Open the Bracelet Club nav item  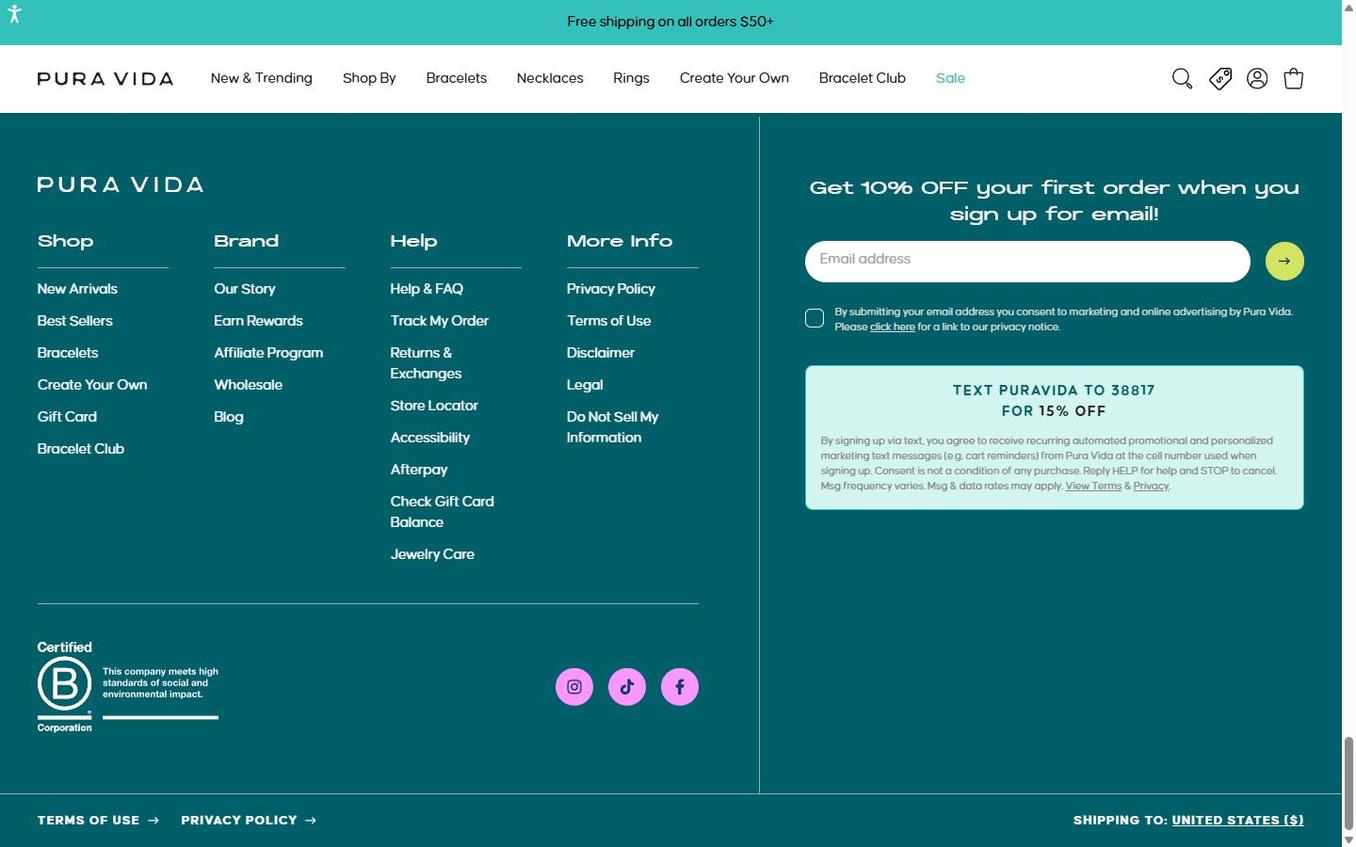point(861,78)
